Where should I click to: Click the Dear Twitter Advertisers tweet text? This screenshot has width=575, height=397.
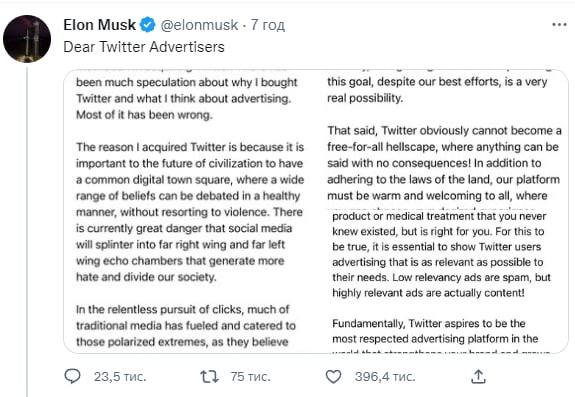point(144,47)
